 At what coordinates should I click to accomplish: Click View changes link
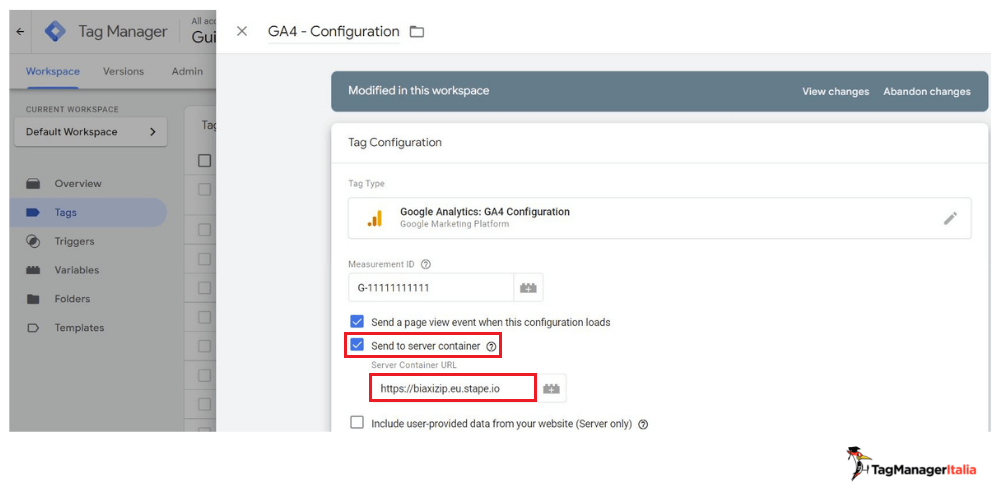[835, 91]
